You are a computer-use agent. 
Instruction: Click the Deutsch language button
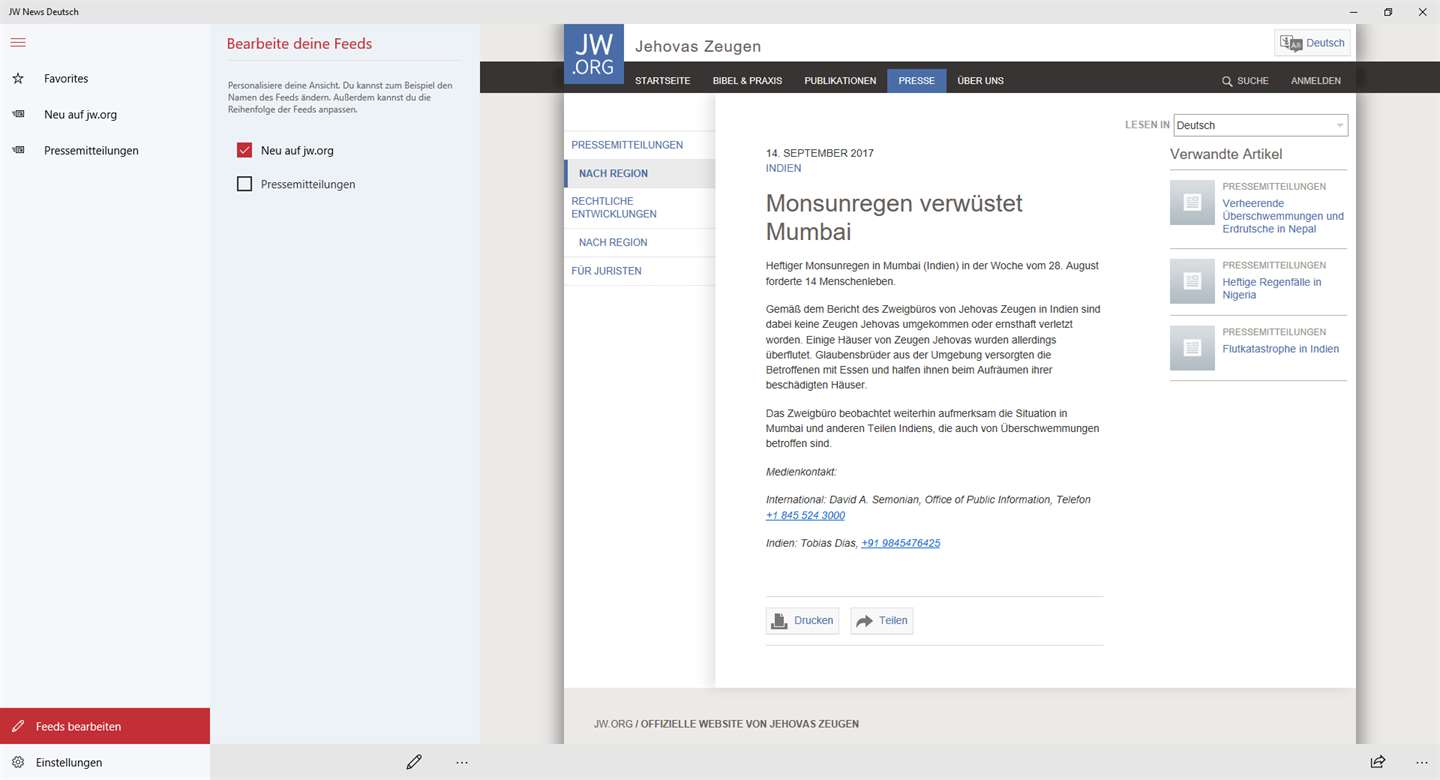[x=1312, y=43]
